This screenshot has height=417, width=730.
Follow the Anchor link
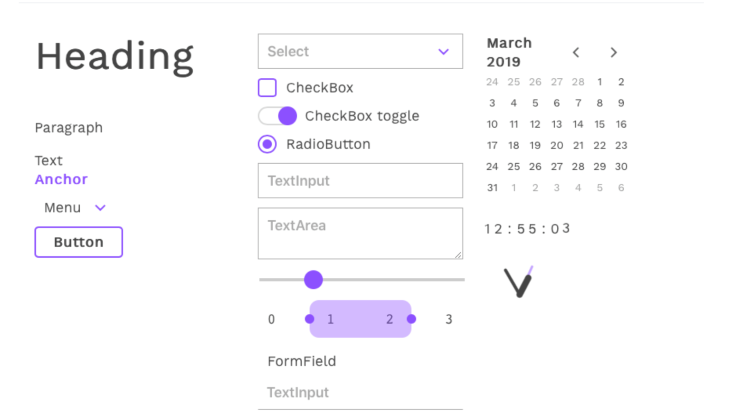tap(61, 179)
